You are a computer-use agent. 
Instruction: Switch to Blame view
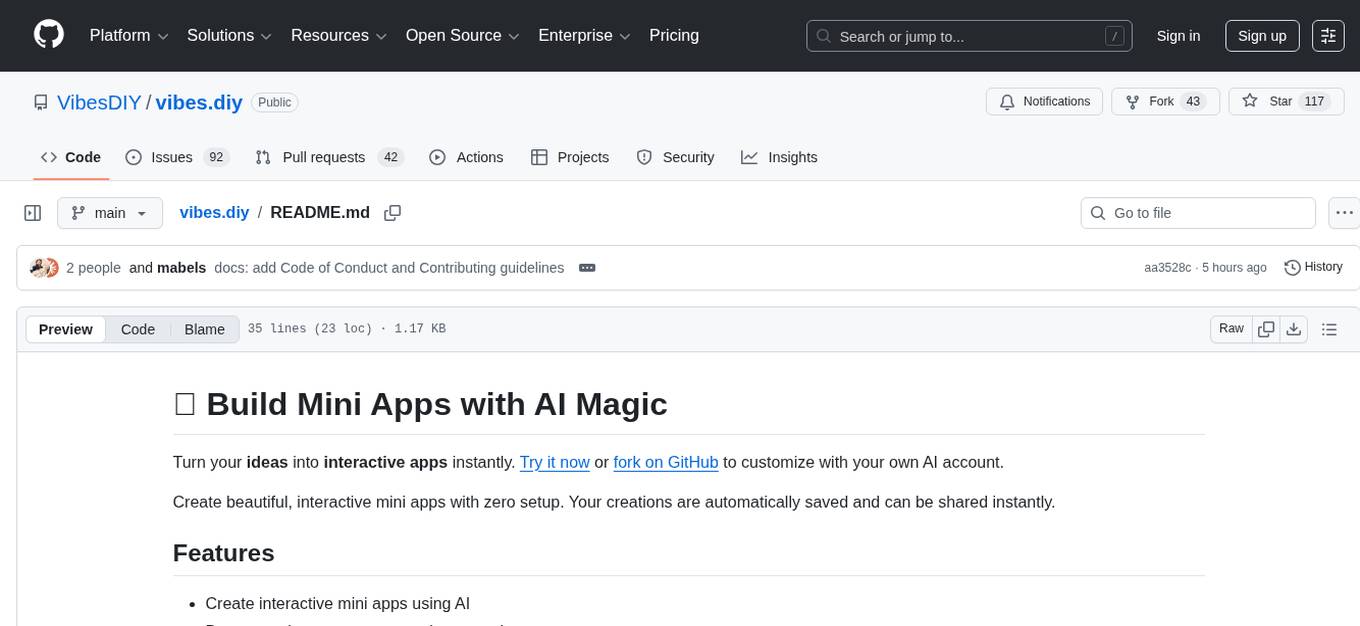click(x=204, y=329)
